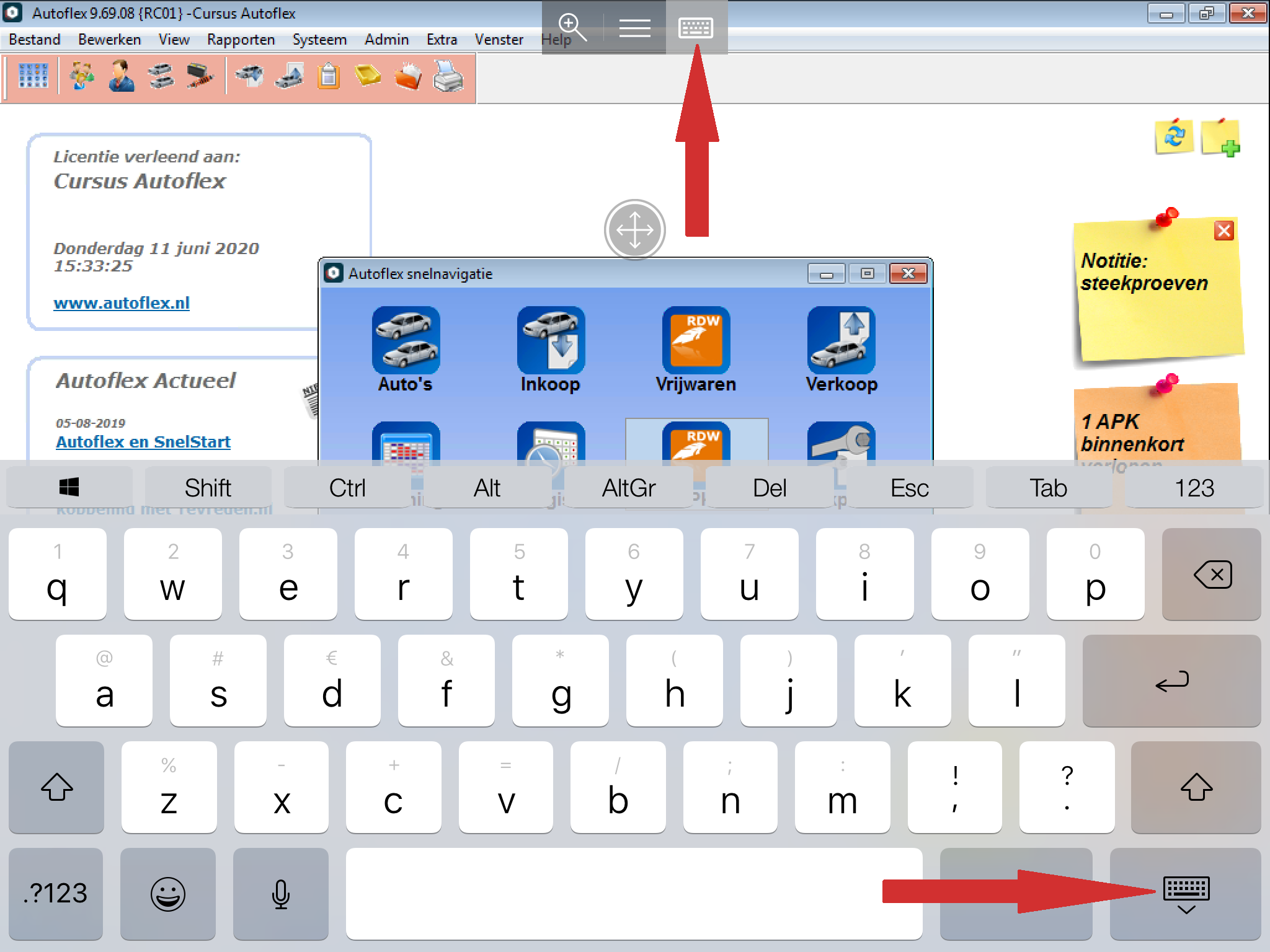Screen dimensions: 1270x952
Task: Click the car purchase toolbar icon
Action: (x=249, y=76)
